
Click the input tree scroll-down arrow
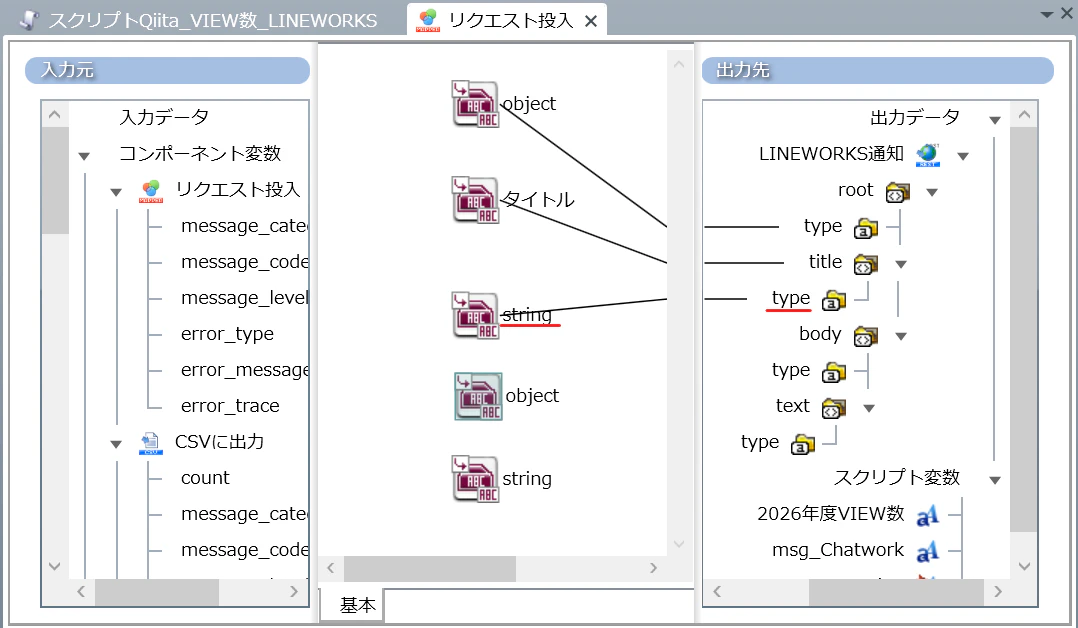[x=55, y=566]
